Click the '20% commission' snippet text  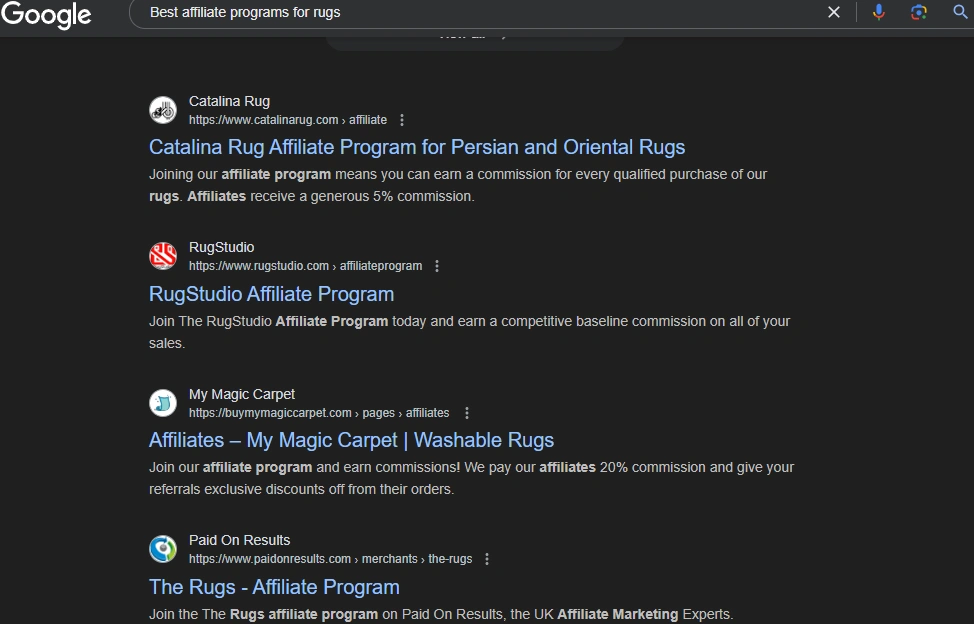tap(652, 467)
